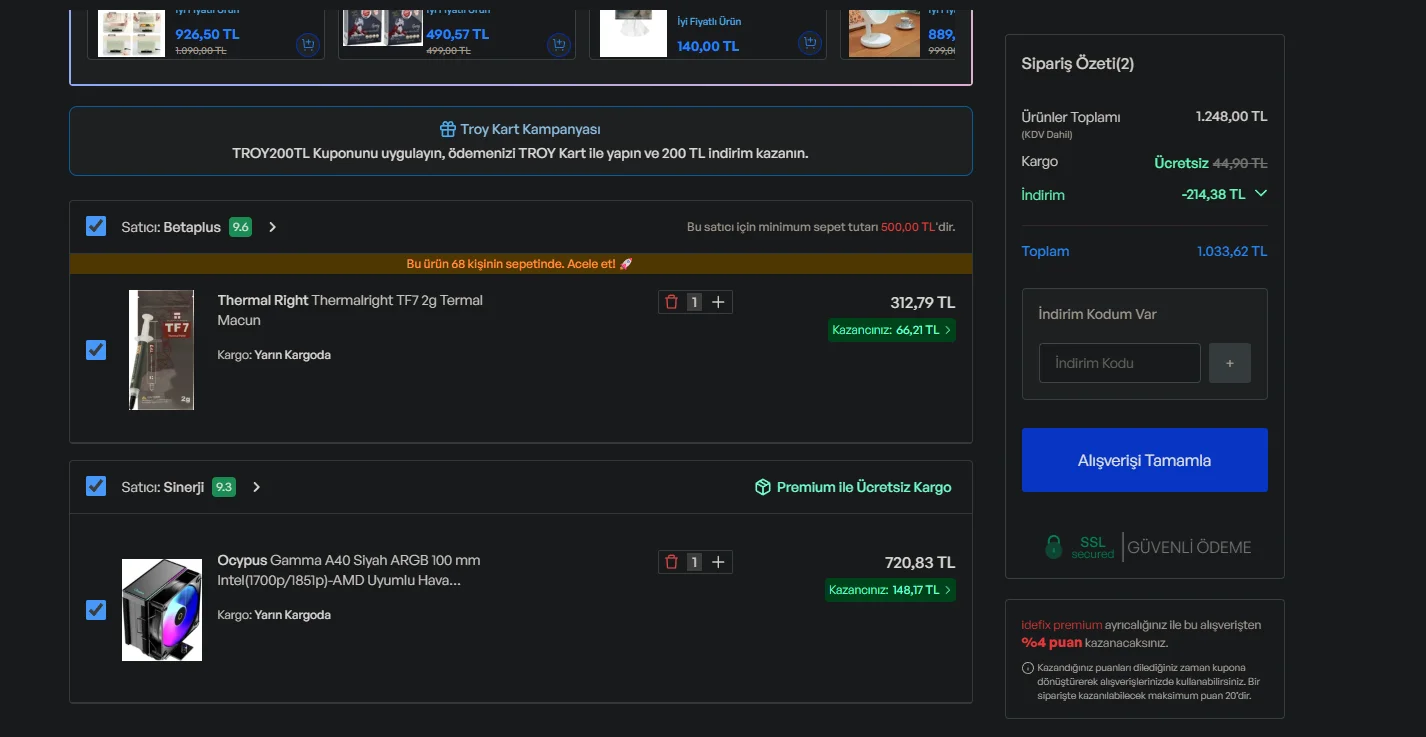Screen dimensions: 1426x737
Task: Click the 490,57 TL carousel price
Action: (458, 34)
